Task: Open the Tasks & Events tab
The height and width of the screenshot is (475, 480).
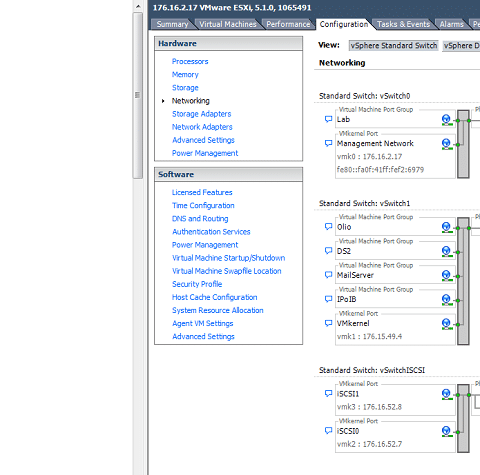Action: (x=403, y=24)
